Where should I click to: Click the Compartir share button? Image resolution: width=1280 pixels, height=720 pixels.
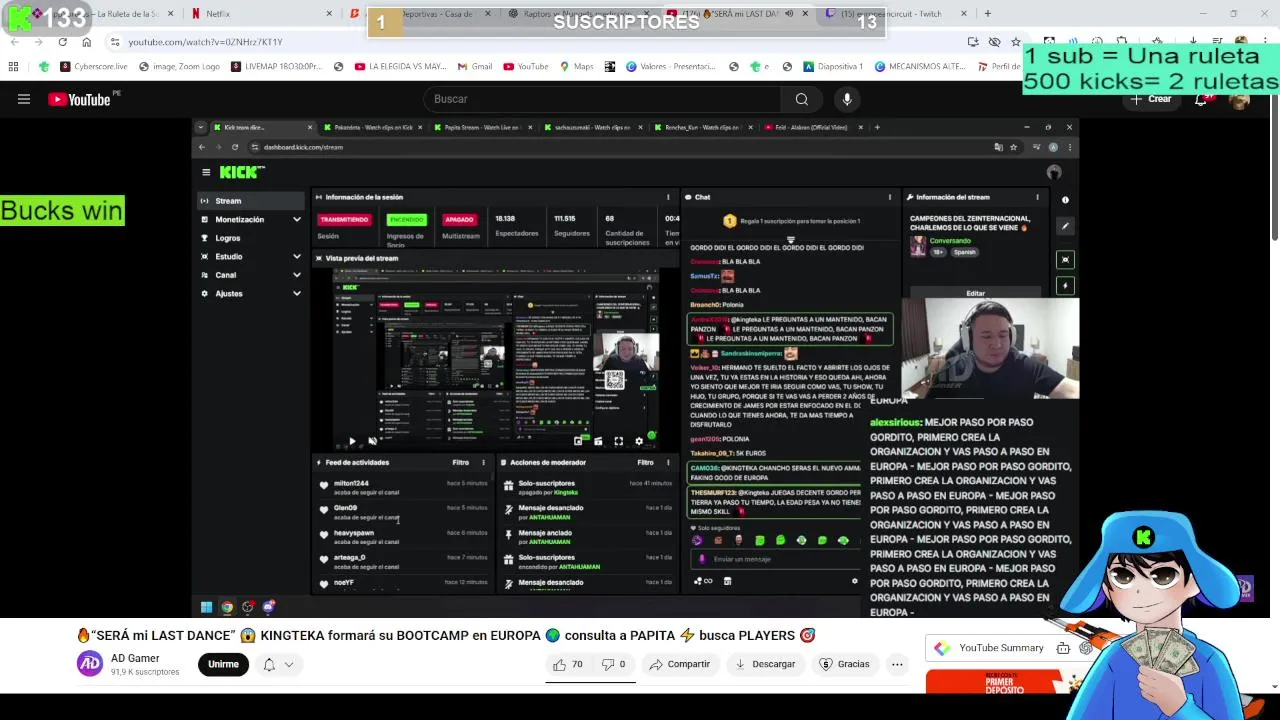[679, 664]
